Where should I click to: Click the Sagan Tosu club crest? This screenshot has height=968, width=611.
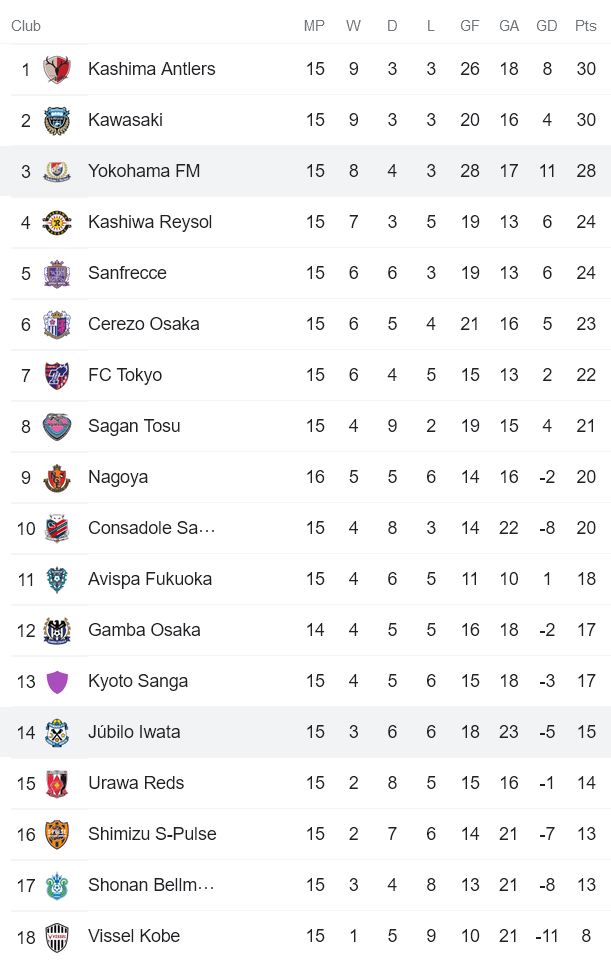[x=55, y=426]
